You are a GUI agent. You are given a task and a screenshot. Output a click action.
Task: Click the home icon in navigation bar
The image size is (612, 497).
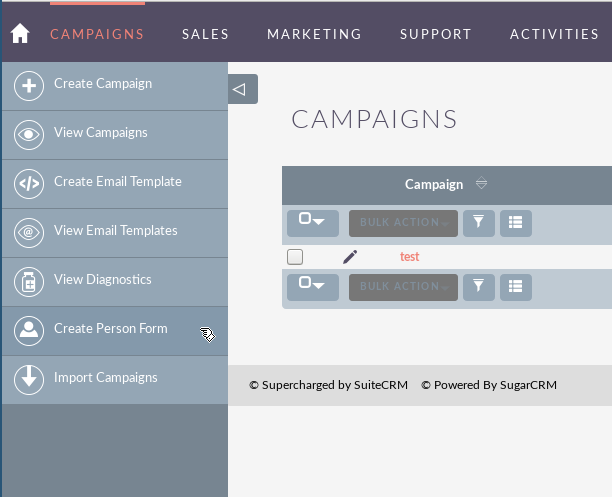[x=20, y=34]
